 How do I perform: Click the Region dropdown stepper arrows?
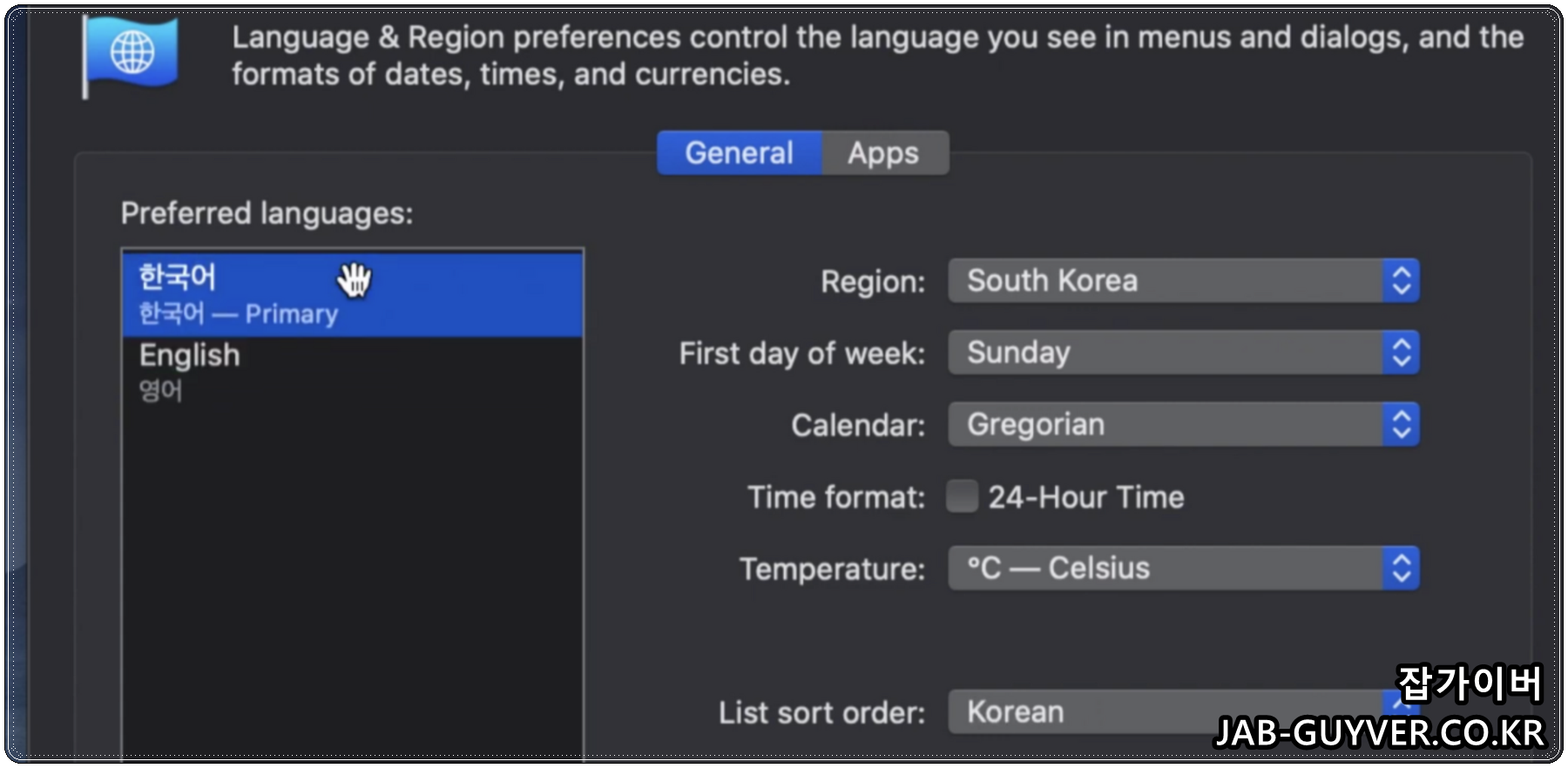pos(1402,281)
